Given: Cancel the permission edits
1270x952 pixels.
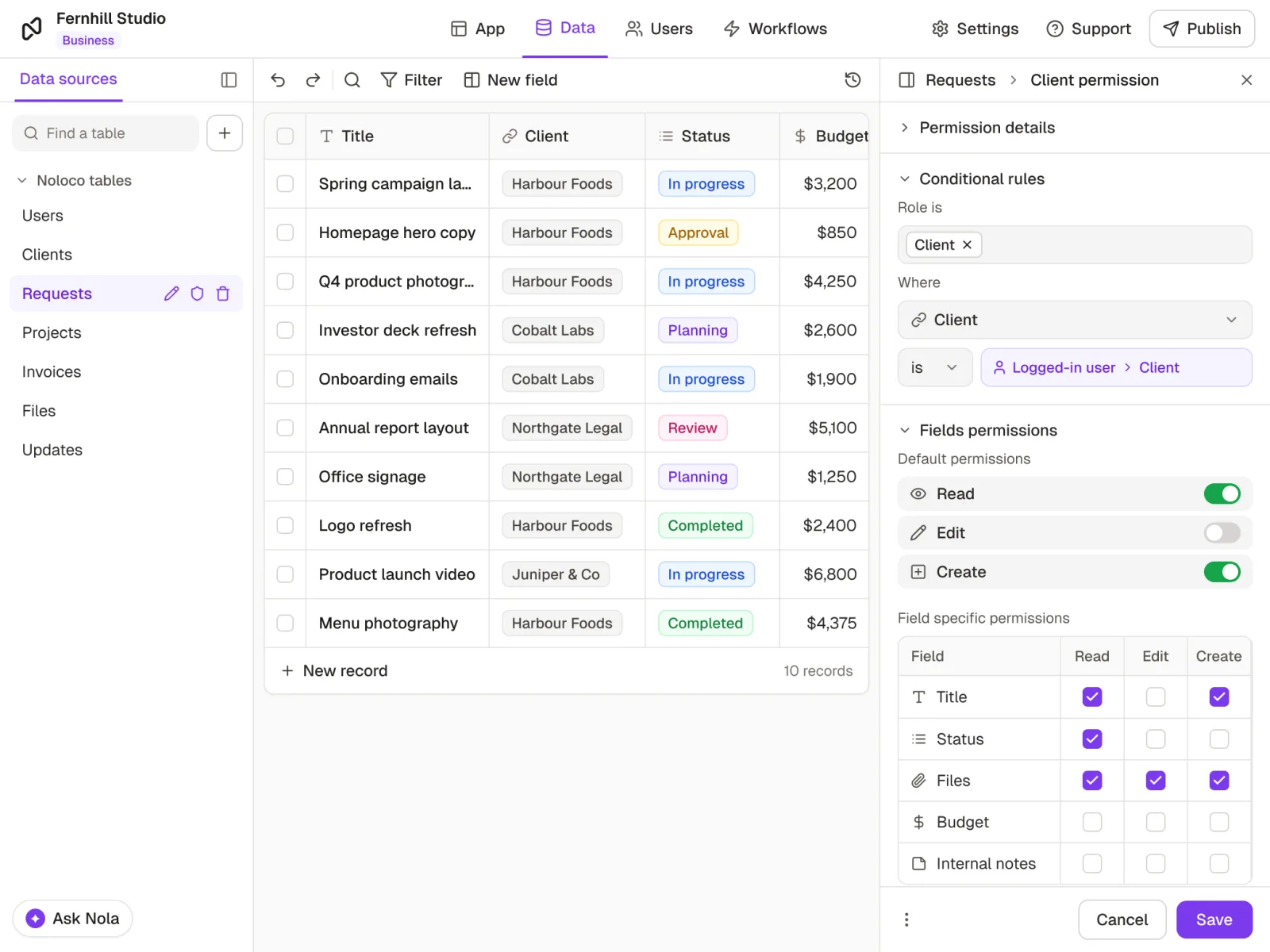Looking at the screenshot, I should coord(1122,919).
